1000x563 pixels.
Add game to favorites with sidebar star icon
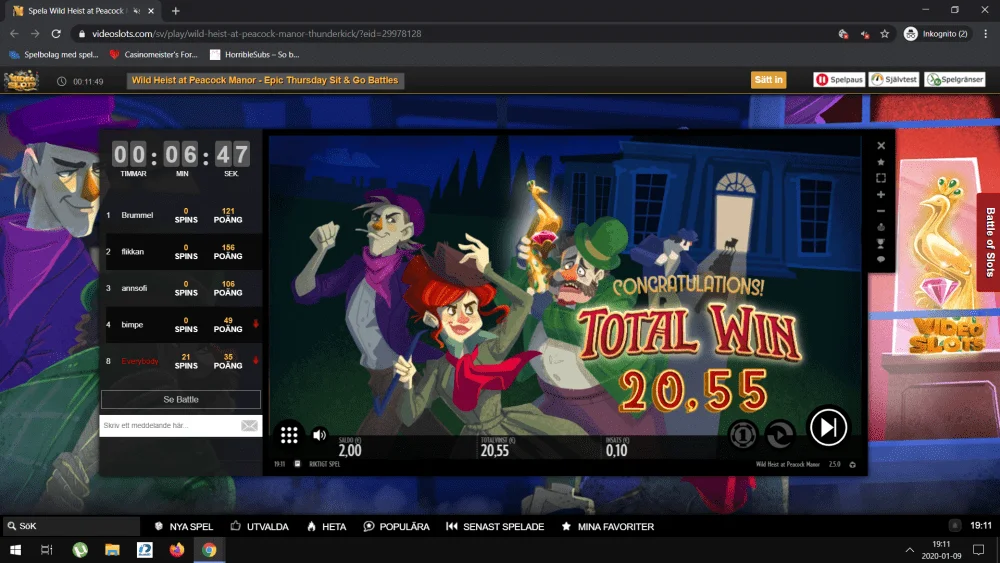pyautogui.click(x=881, y=162)
